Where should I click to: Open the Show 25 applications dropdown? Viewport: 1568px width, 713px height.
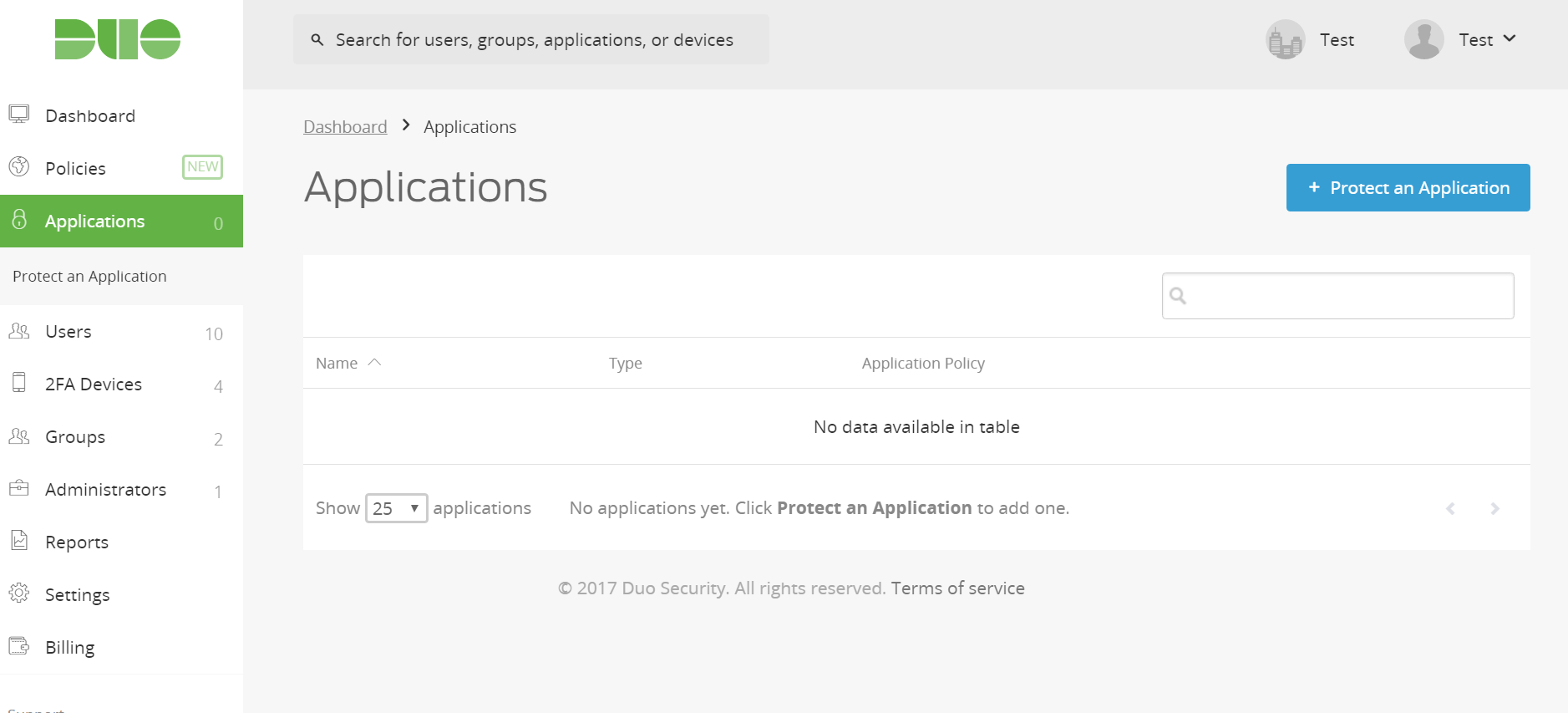(x=396, y=508)
